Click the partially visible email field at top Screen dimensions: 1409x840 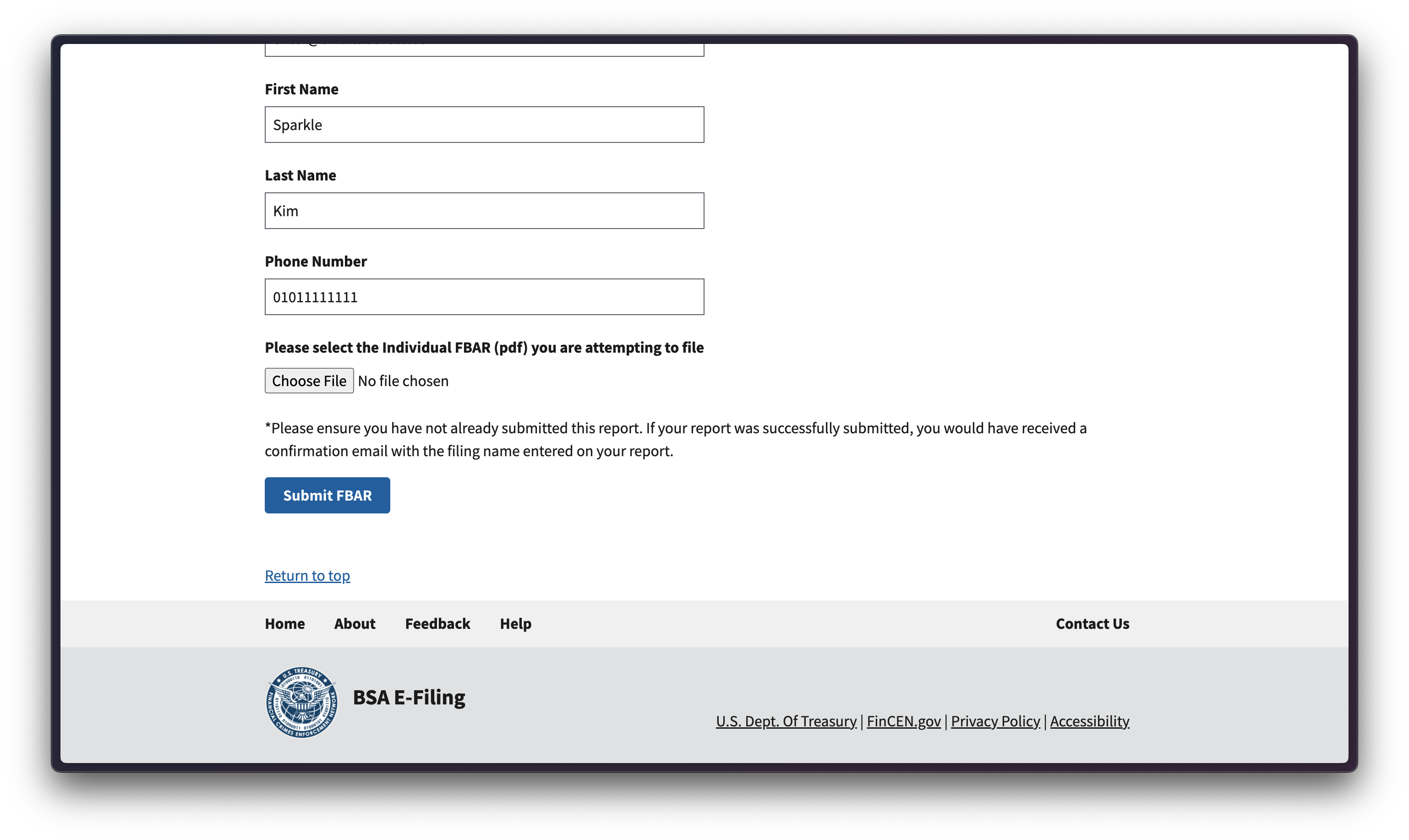(484, 50)
